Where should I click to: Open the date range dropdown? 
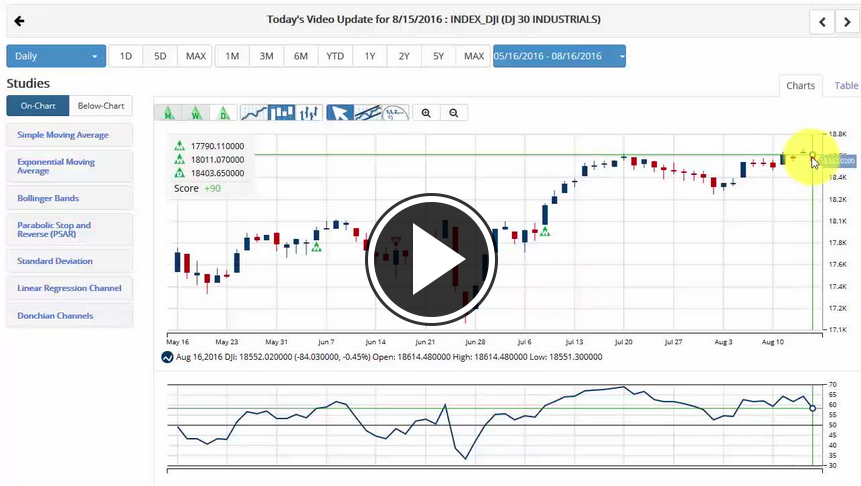[559, 56]
